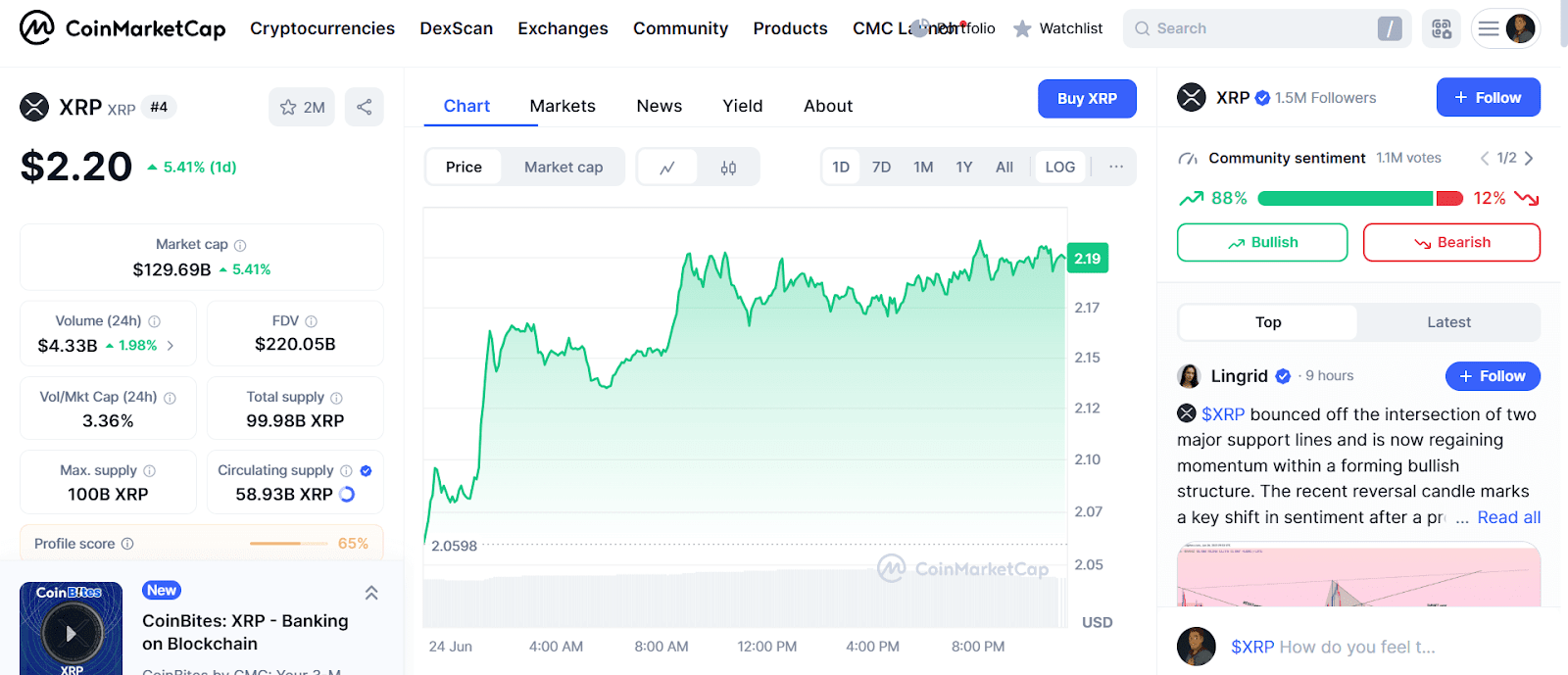Open Exchanges menu
The width and height of the screenshot is (1568, 675).
563,28
